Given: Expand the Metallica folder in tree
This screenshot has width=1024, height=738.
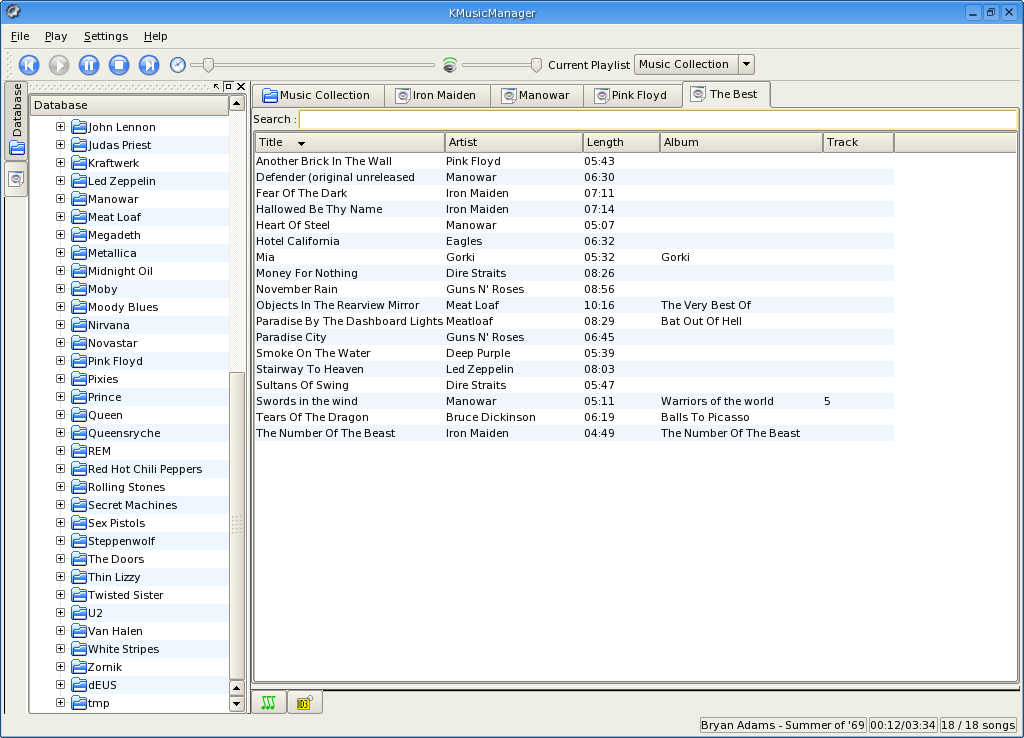Looking at the screenshot, I should pos(60,253).
